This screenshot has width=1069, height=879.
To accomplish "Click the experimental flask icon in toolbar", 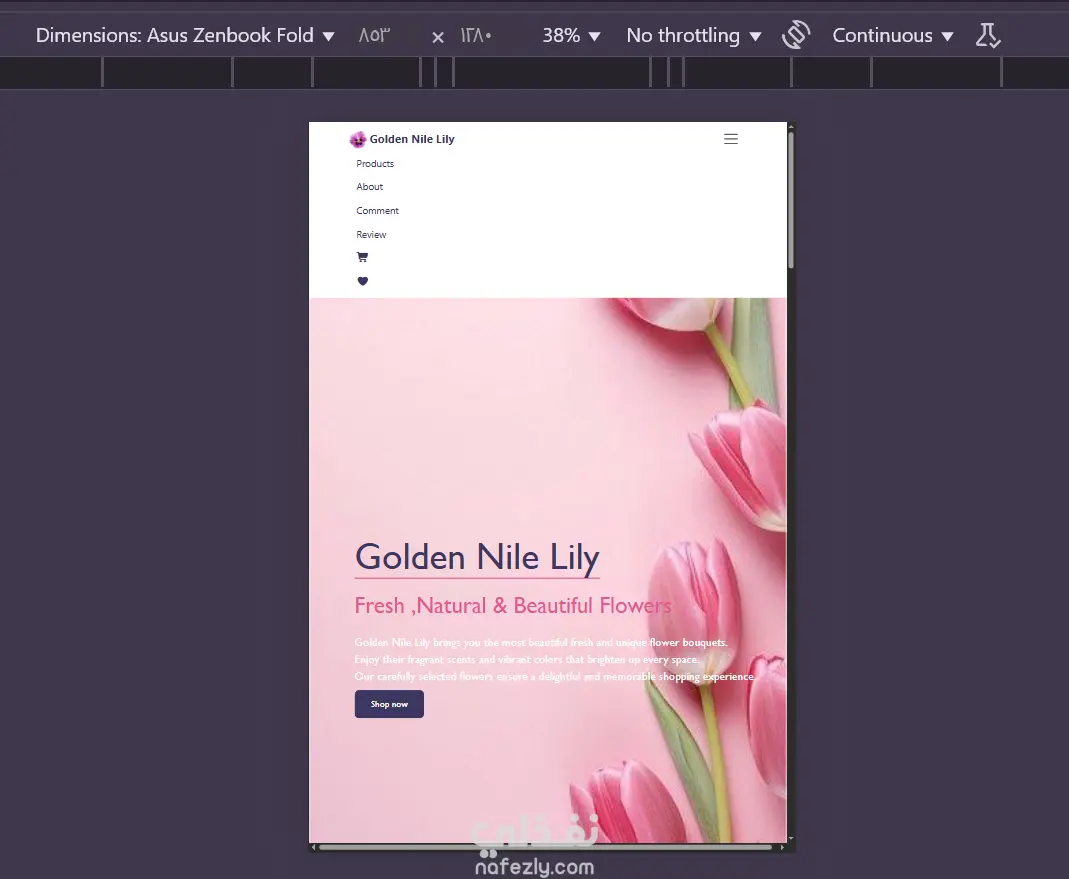I will click(987, 35).
